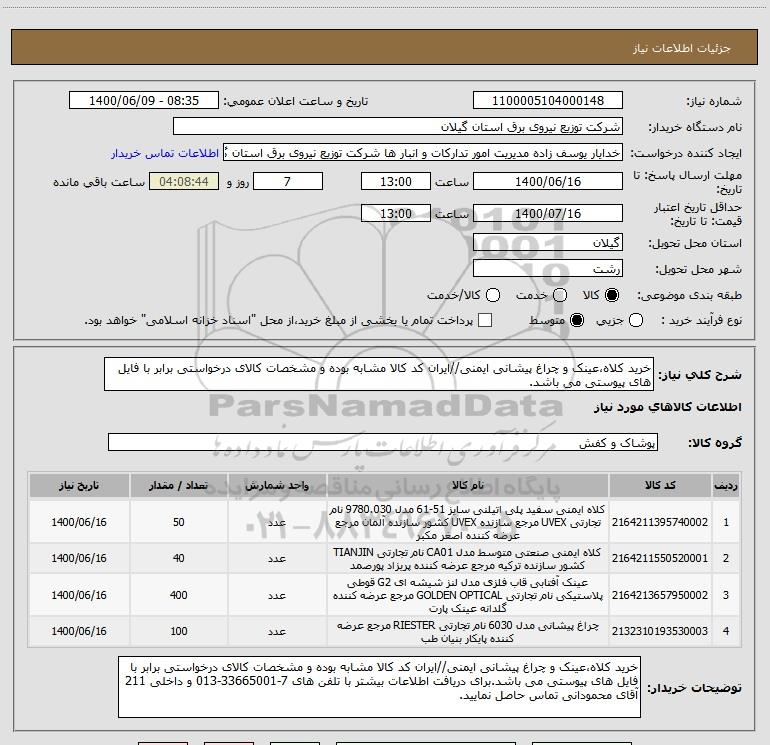Click the نام کالا column header
Image resolution: width=770 pixels, height=745 pixels.
(468, 485)
